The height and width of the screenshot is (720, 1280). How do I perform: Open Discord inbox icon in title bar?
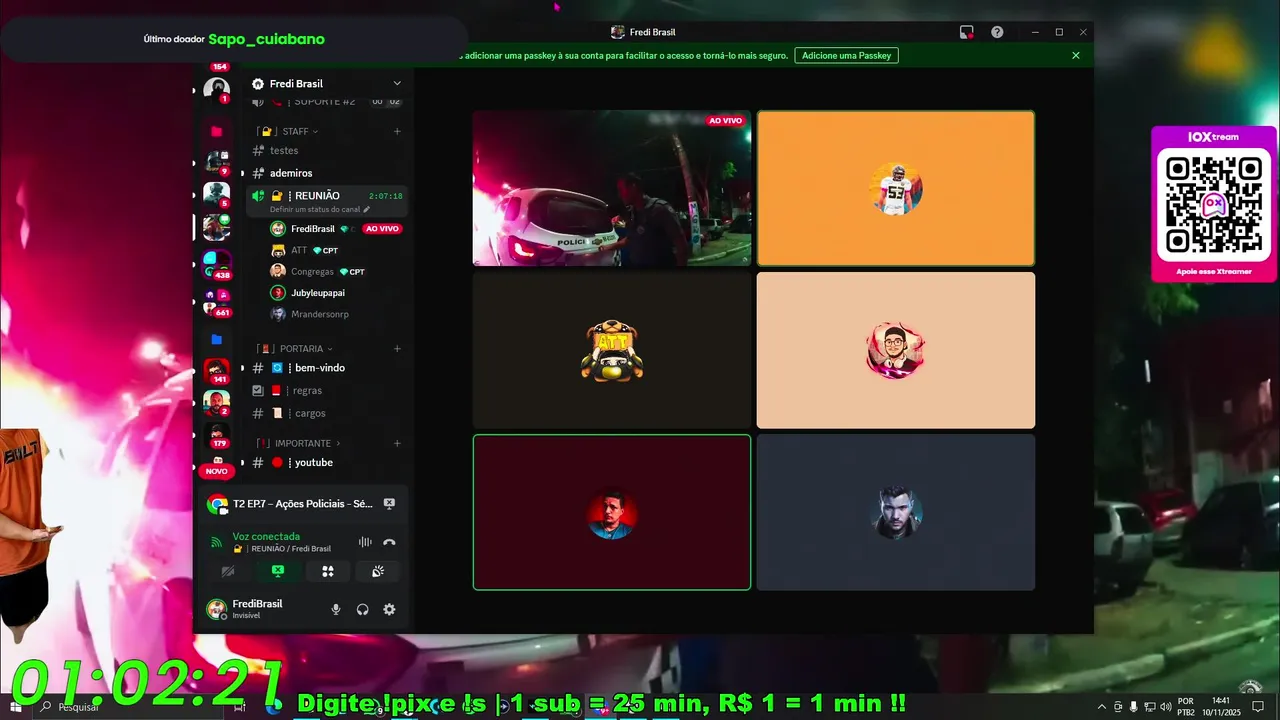click(x=966, y=32)
